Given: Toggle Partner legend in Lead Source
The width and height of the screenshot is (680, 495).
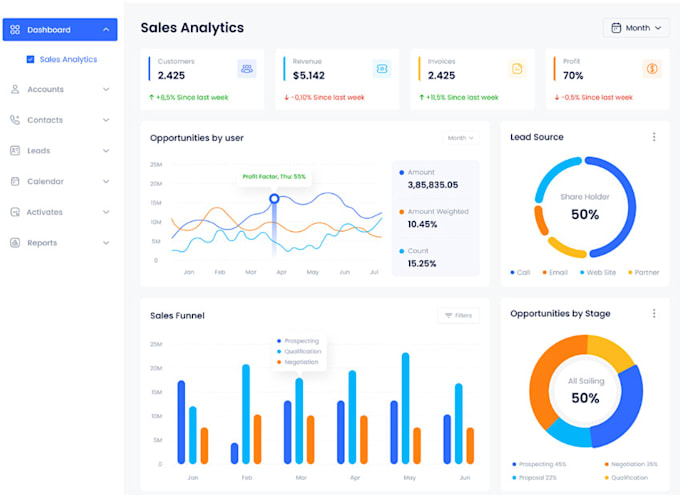Looking at the screenshot, I should [644, 272].
